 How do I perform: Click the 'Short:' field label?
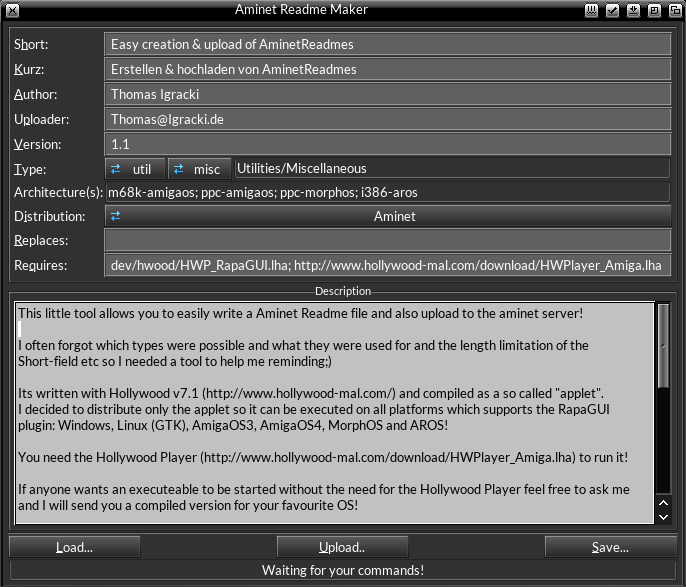point(31,44)
